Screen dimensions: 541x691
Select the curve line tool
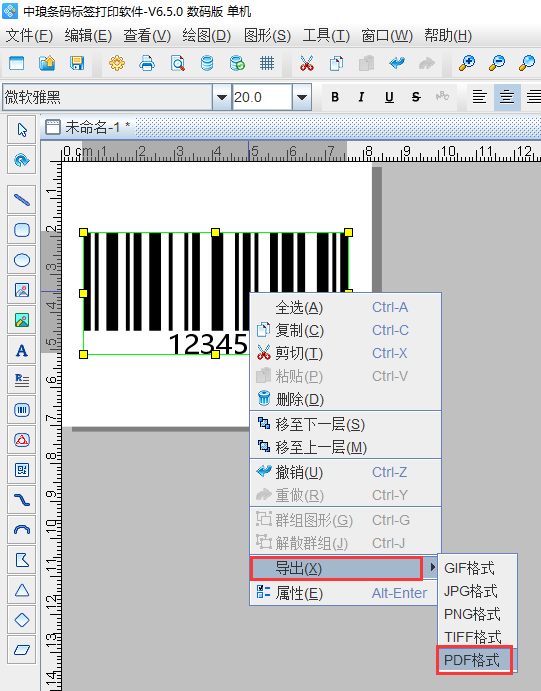[x=22, y=500]
